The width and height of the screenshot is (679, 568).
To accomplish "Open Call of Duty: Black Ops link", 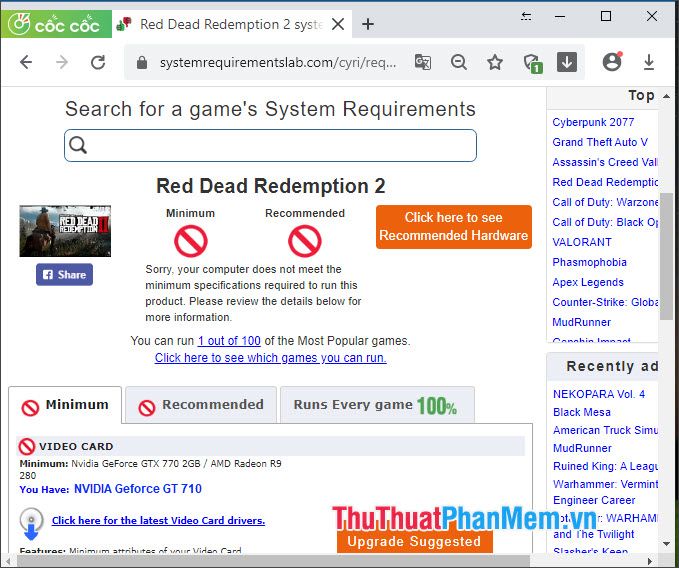I will (x=605, y=222).
